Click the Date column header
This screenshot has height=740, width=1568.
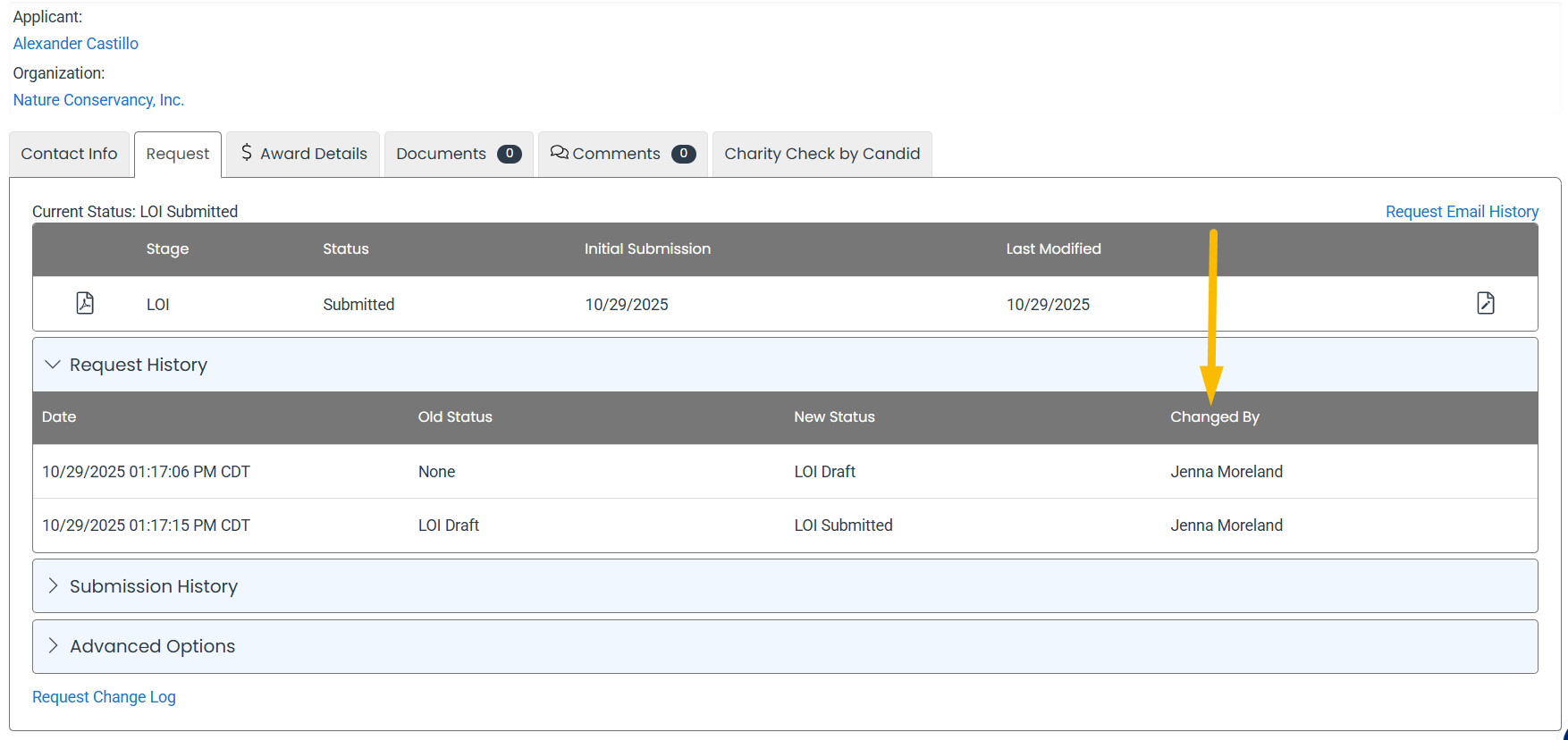(59, 416)
